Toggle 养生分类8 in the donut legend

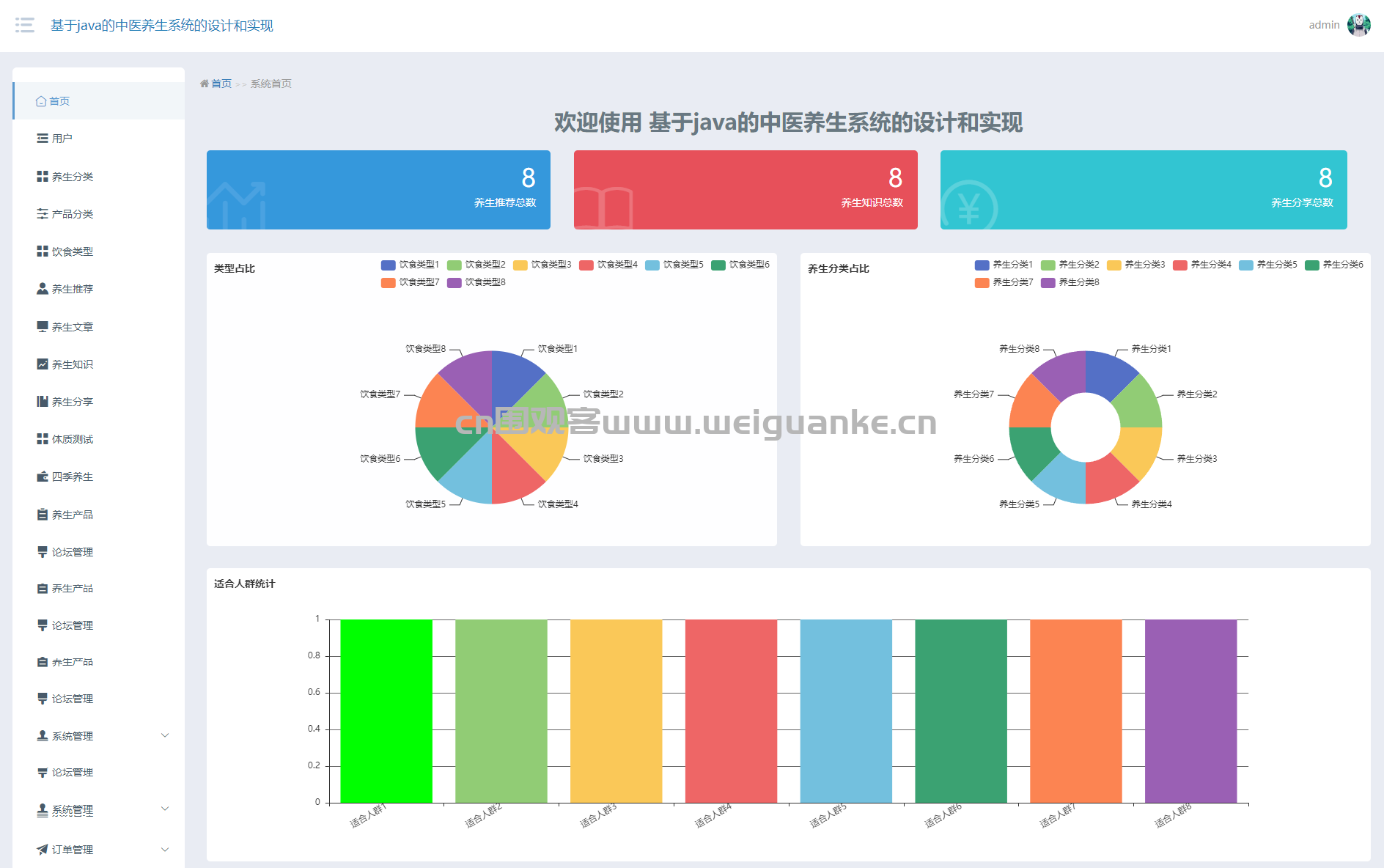(x=1070, y=282)
